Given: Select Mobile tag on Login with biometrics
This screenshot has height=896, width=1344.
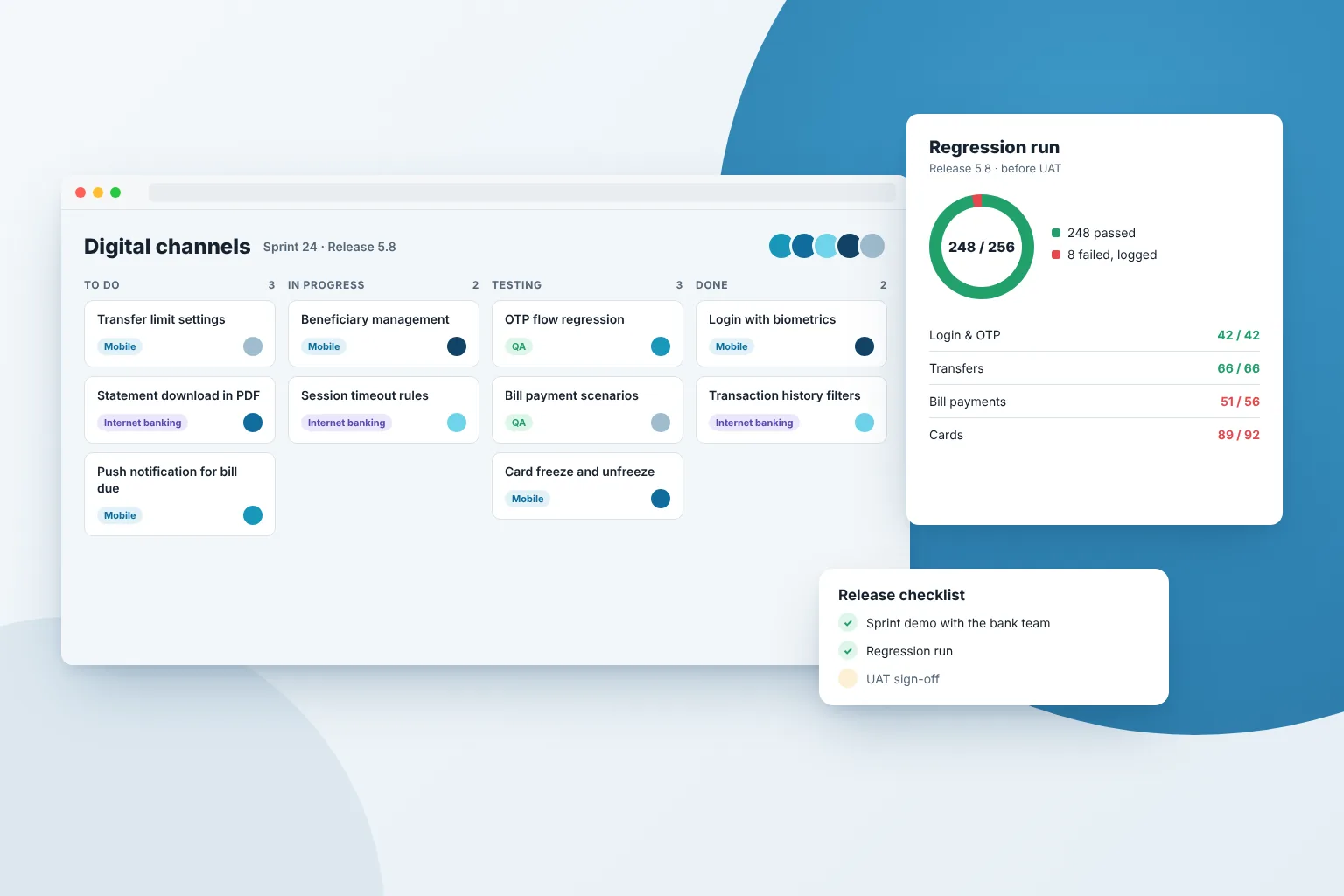Looking at the screenshot, I should [x=731, y=346].
